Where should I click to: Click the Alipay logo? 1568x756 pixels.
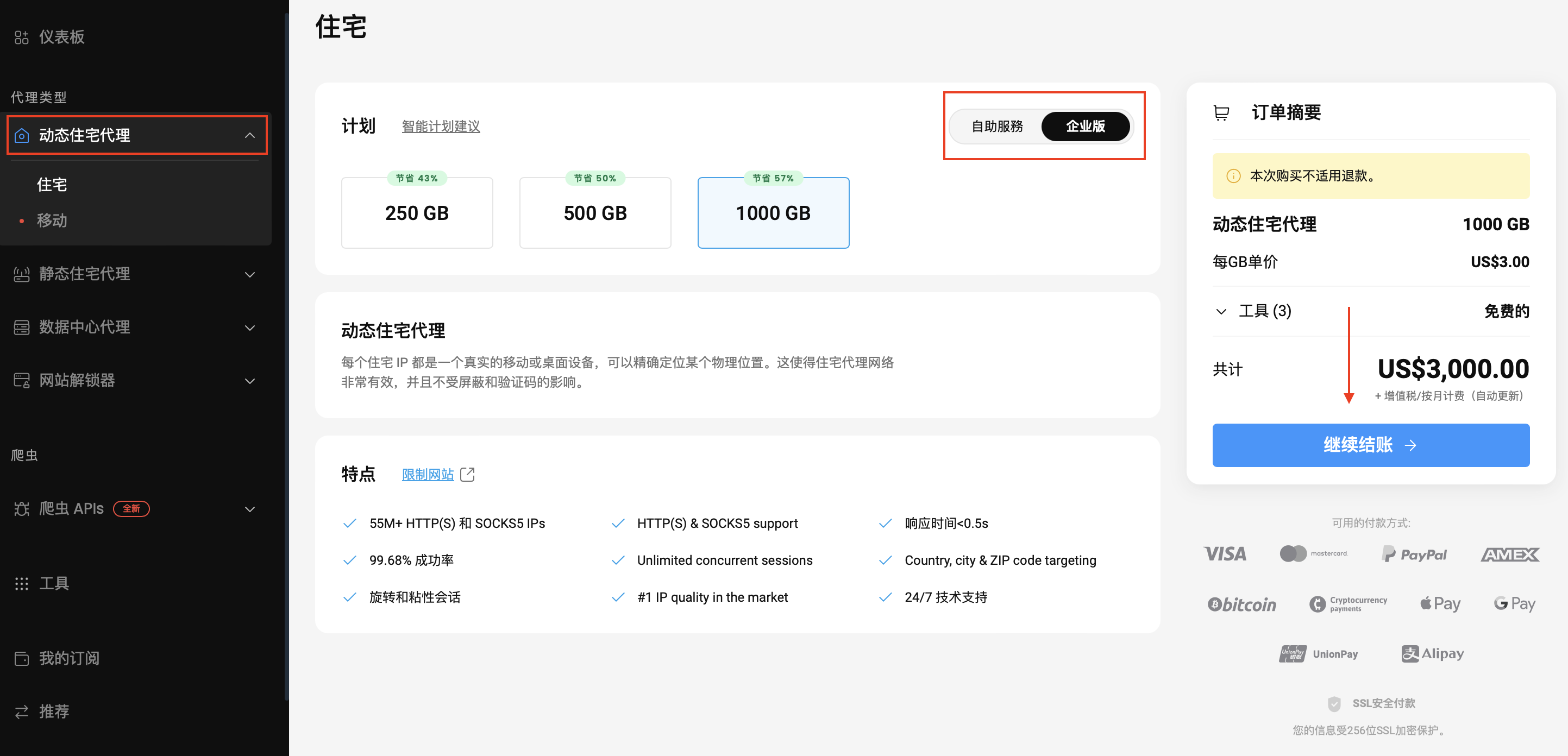(1432, 654)
